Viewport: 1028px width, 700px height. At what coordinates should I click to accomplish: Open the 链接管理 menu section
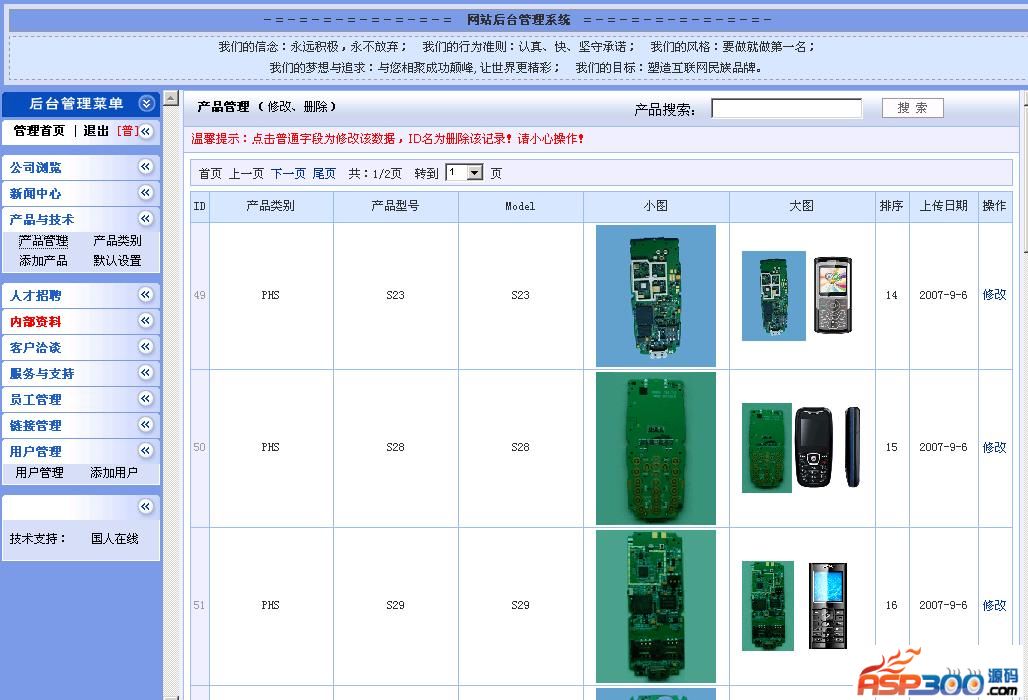click(35, 426)
